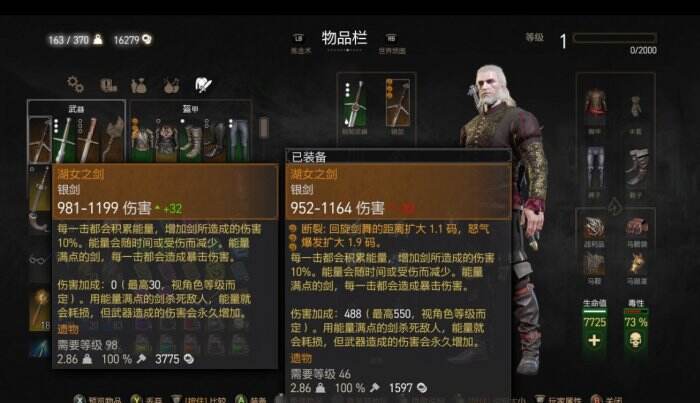Switch to the potions and bags filter

coord(139,85)
